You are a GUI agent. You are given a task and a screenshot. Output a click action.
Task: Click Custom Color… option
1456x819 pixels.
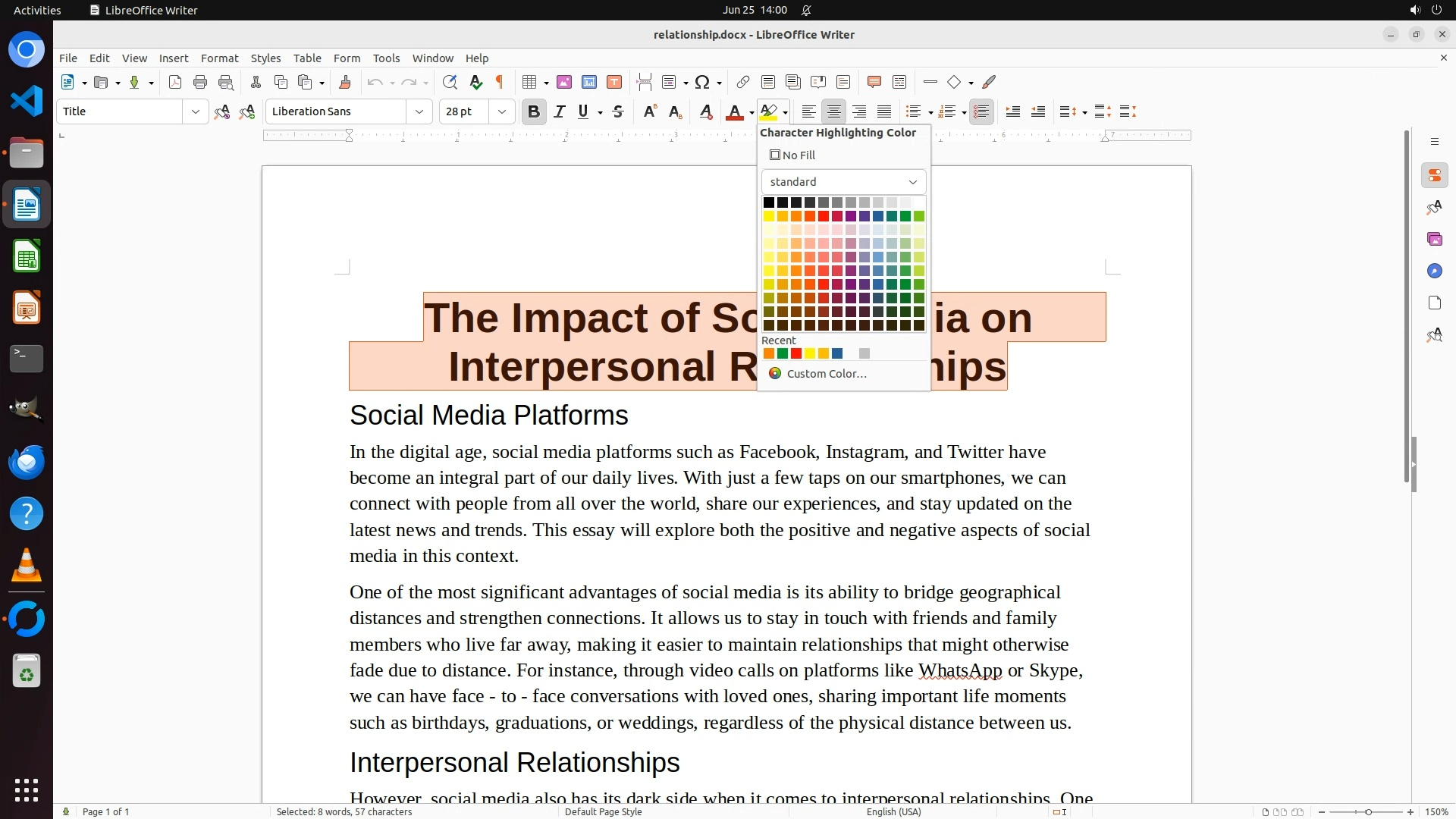pos(825,374)
